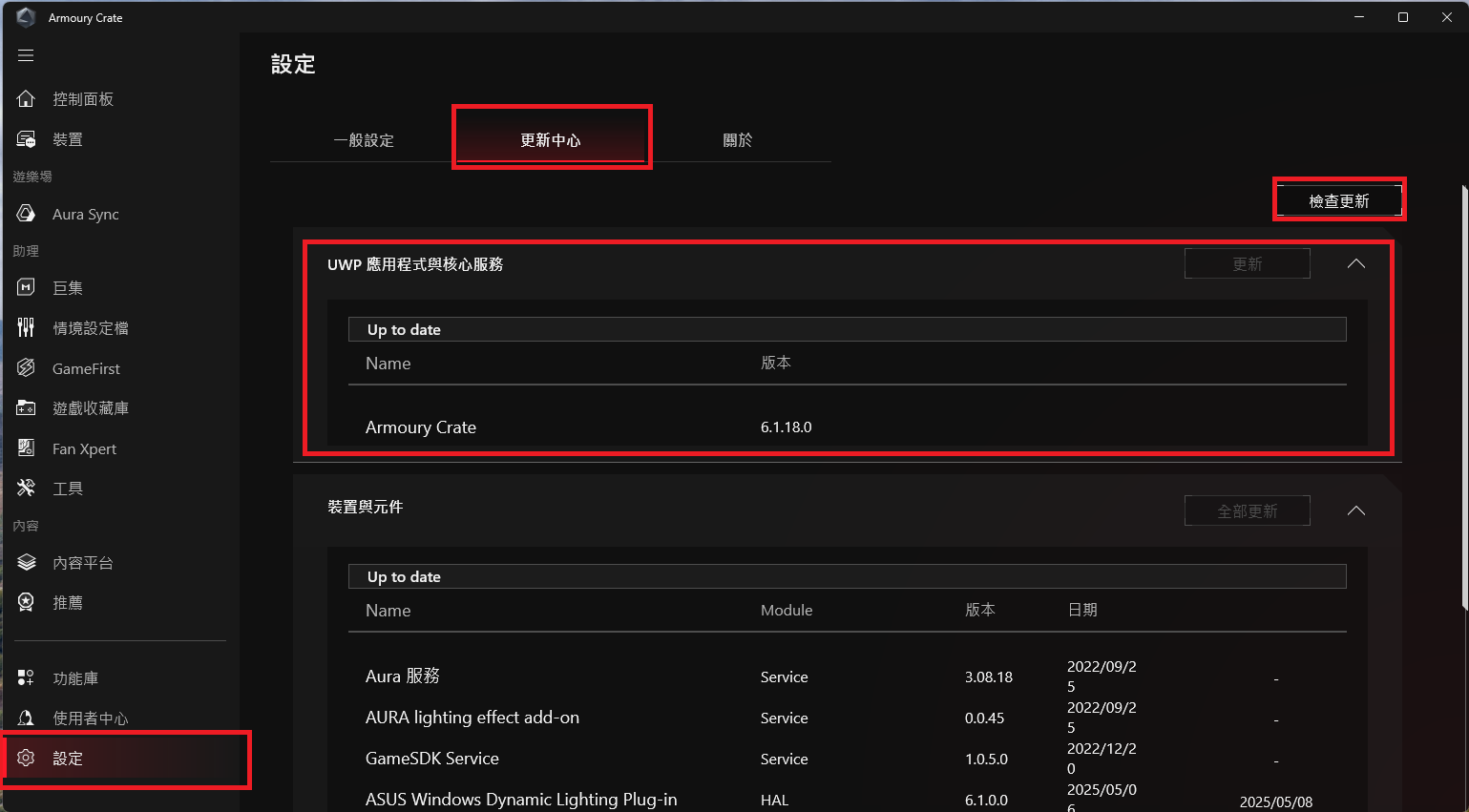1469x812 pixels.
Task: Click the 遊戲收藏庫 gamepad icon
Action: (26, 408)
